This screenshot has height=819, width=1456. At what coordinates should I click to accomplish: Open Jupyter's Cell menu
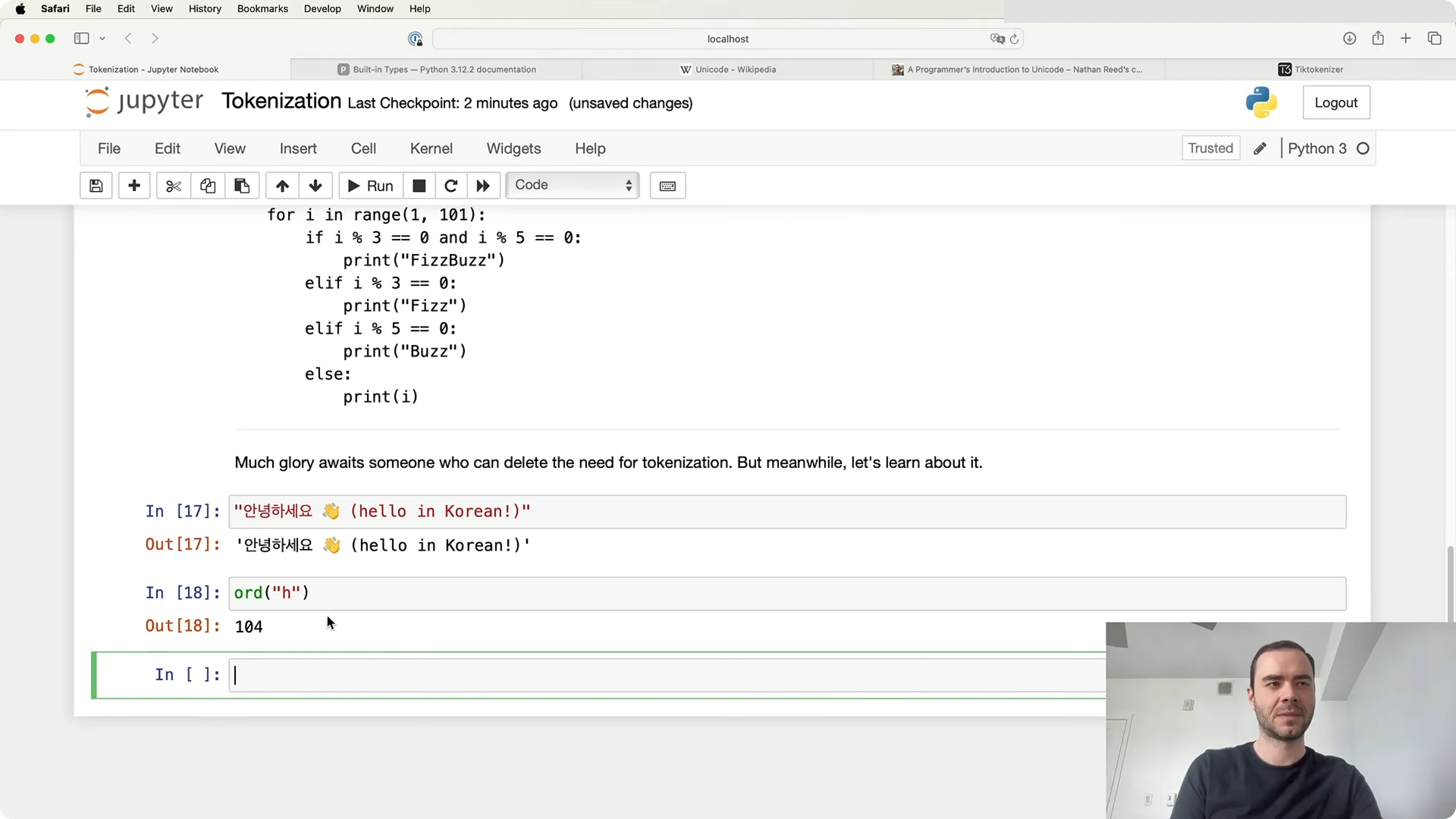click(x=363, y=148)
